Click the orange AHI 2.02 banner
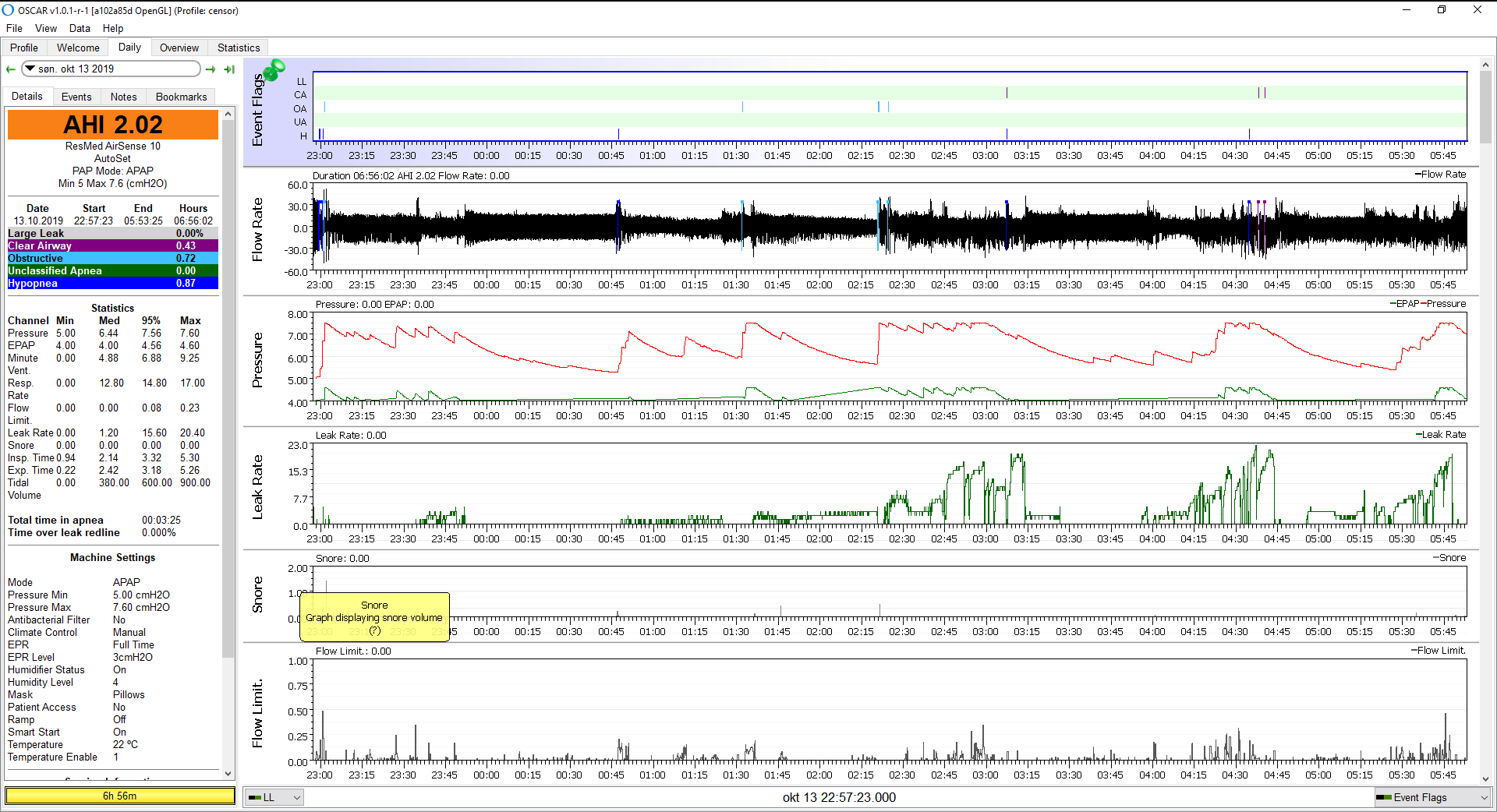 (113, 125)
